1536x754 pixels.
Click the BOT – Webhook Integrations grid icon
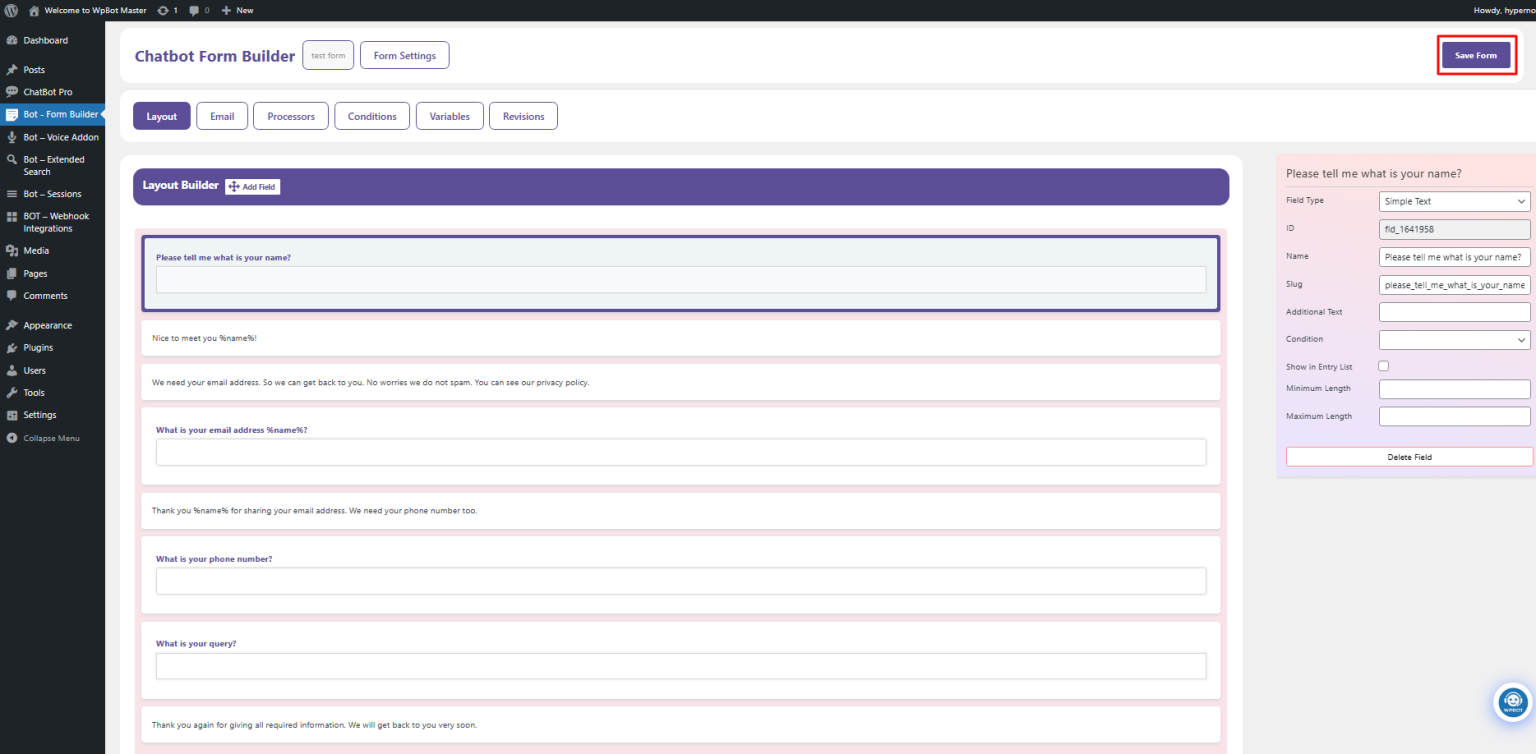click(12, 216)
